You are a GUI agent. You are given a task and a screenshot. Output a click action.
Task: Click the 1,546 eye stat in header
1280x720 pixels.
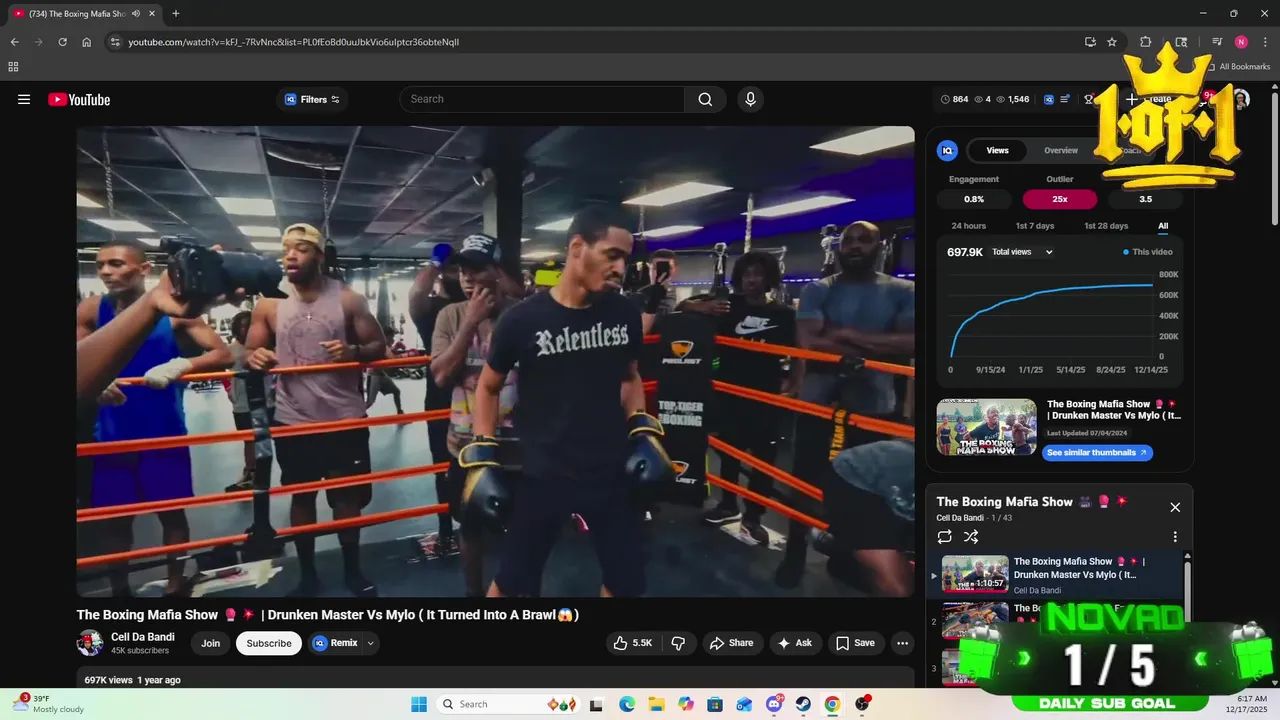1012,99
